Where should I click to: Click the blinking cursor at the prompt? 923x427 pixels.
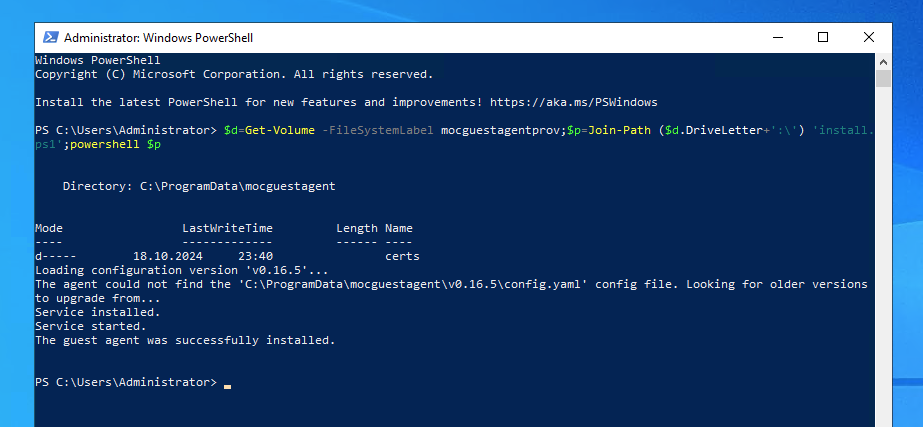click(x=227, y=386)
